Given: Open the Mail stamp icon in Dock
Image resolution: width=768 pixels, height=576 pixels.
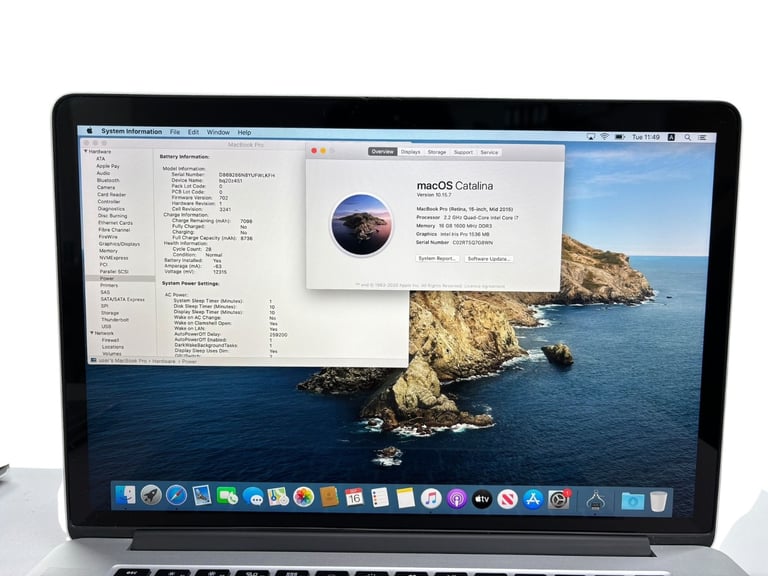Looking at the screenshot, I should point(202,496).
